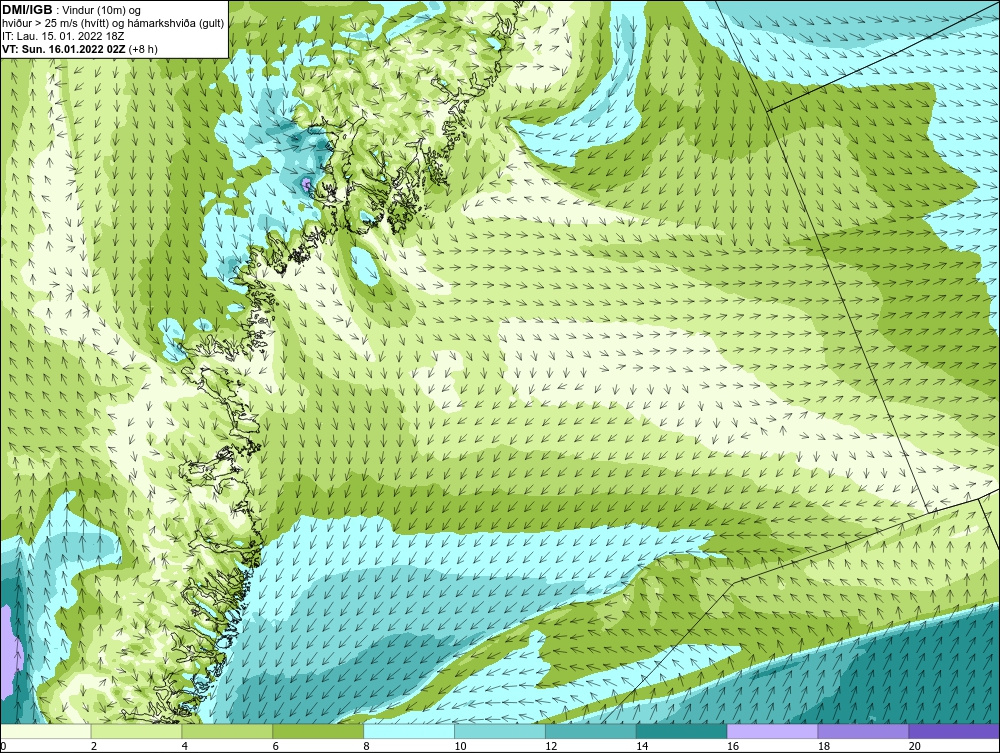
Task: Click the legend value "20"
Action: pos(915,746)
